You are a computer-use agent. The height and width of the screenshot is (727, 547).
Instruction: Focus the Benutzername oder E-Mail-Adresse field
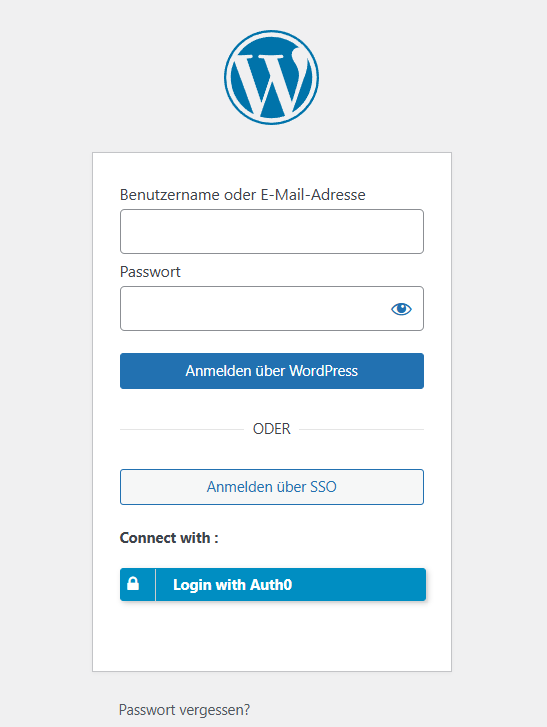(x=272, y=231)
